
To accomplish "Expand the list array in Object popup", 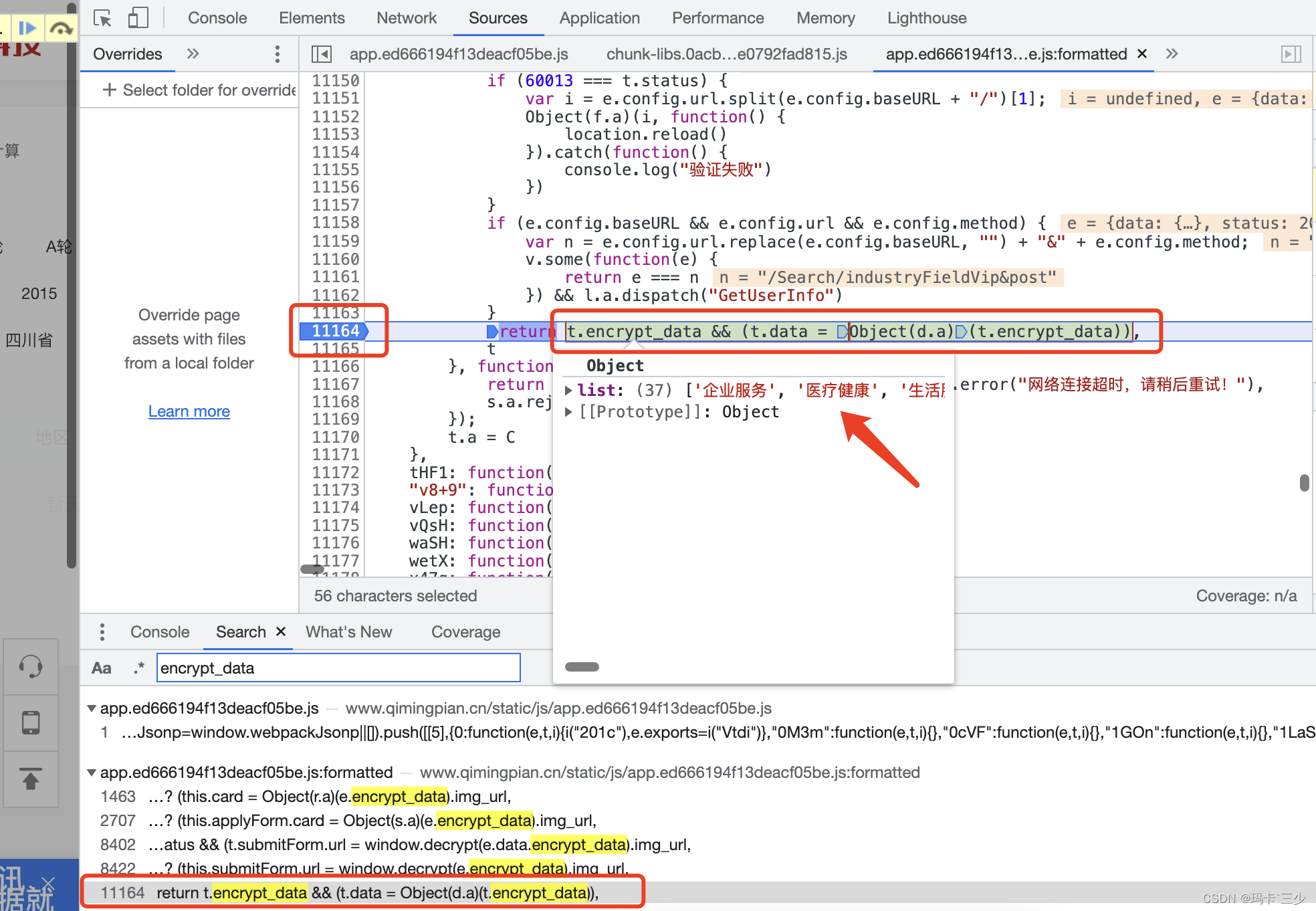I will 568,390.
